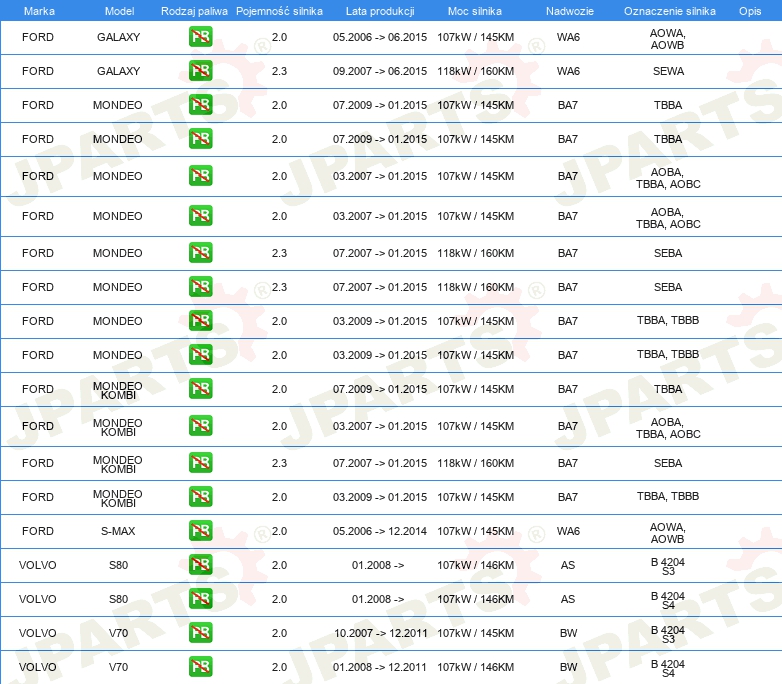Click the fuel icon for Volvo V70 10.2007 row
The height and width of the screenshot is (684, 782).
(x=200, y=632)
